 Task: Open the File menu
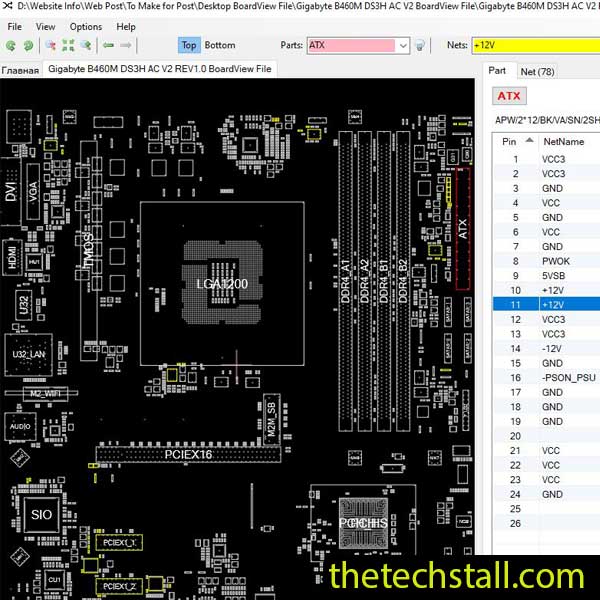click(x=15, y=27)
